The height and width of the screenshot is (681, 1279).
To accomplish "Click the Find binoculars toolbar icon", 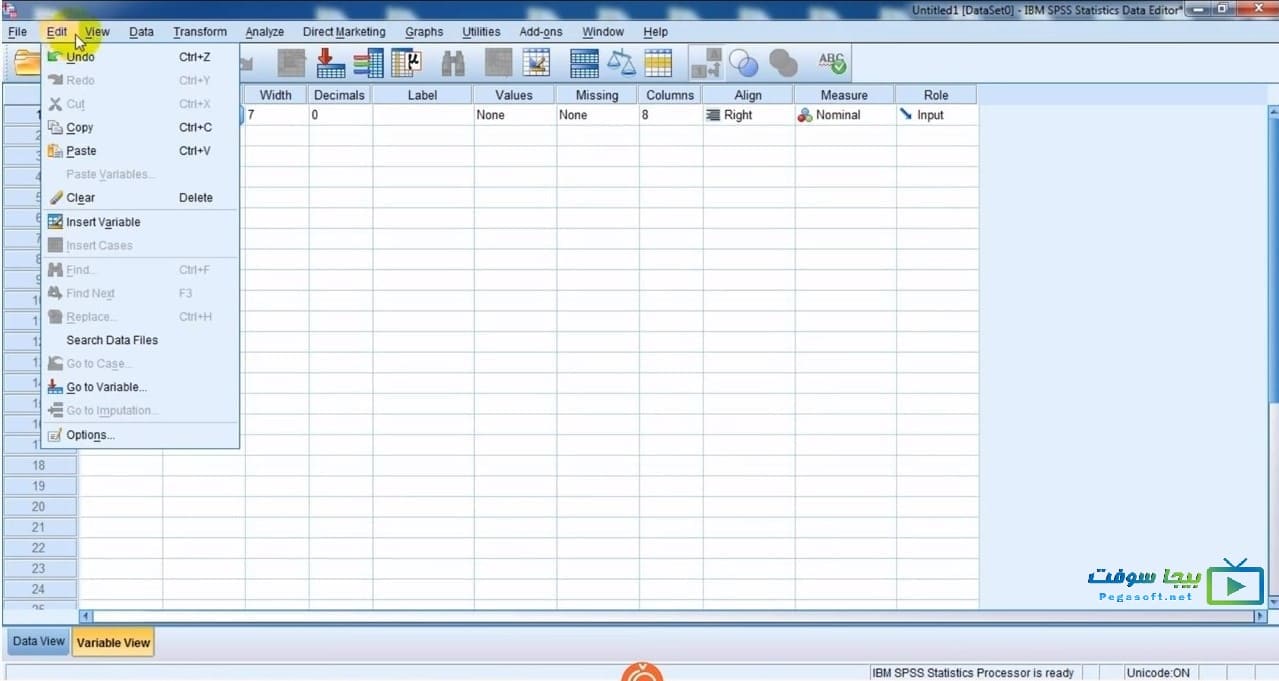I will click(453, 64).
